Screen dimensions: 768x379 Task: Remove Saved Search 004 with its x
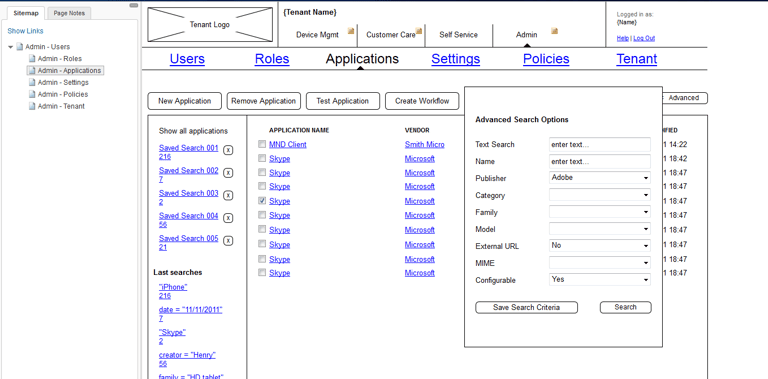coord(228,218)
